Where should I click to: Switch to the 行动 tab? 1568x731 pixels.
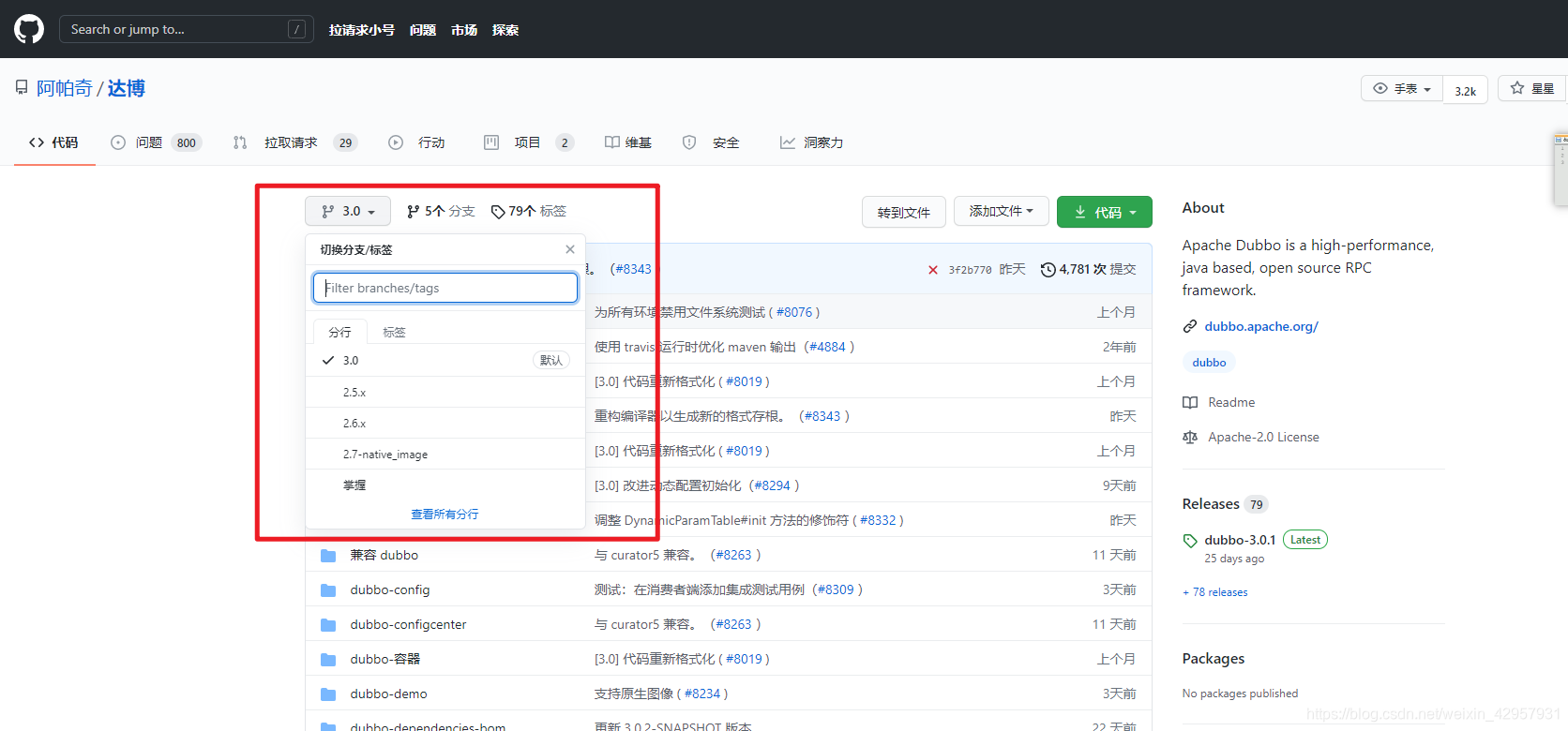coord(417,142)
